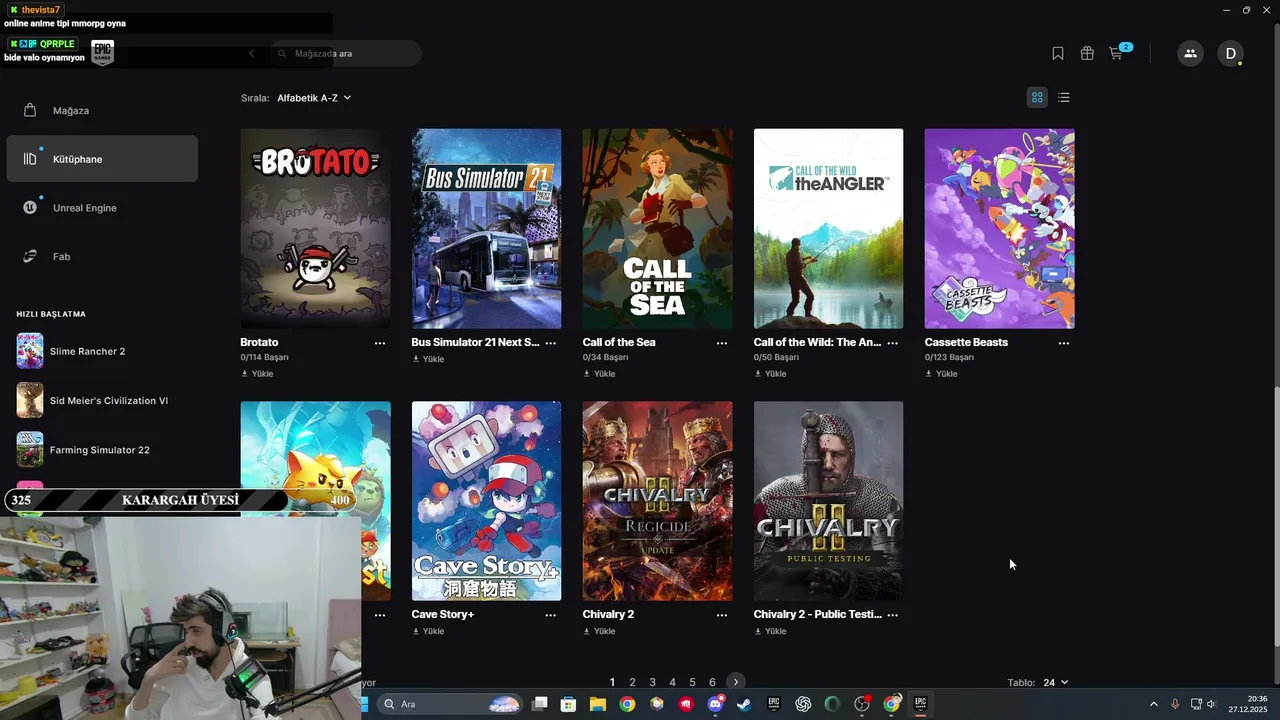Viewport: 1280px width, 720px height.
Task: Go to library page 2
Action: [x=632, y=682]
